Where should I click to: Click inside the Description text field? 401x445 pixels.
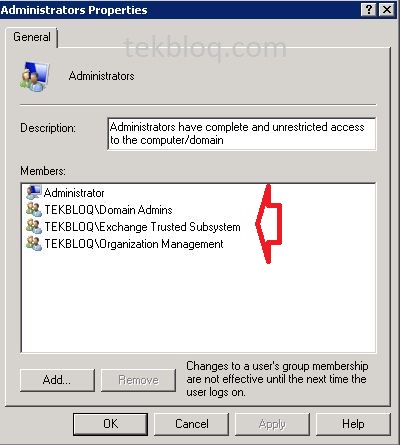242,134
